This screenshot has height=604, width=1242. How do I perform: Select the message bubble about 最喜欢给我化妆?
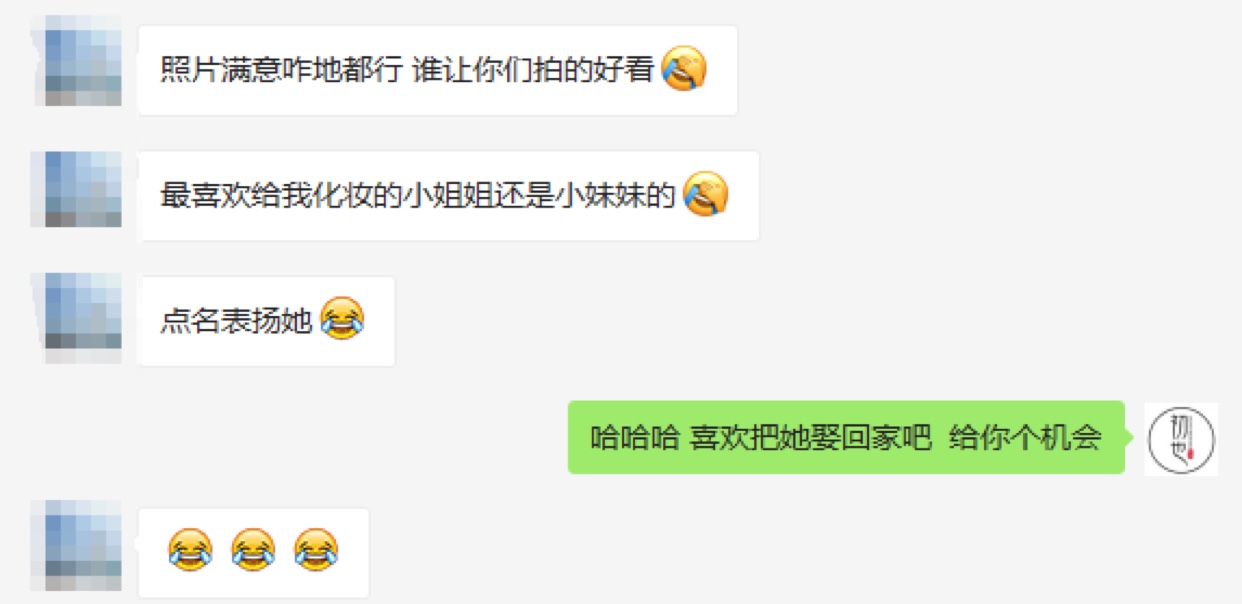(448, 196)
